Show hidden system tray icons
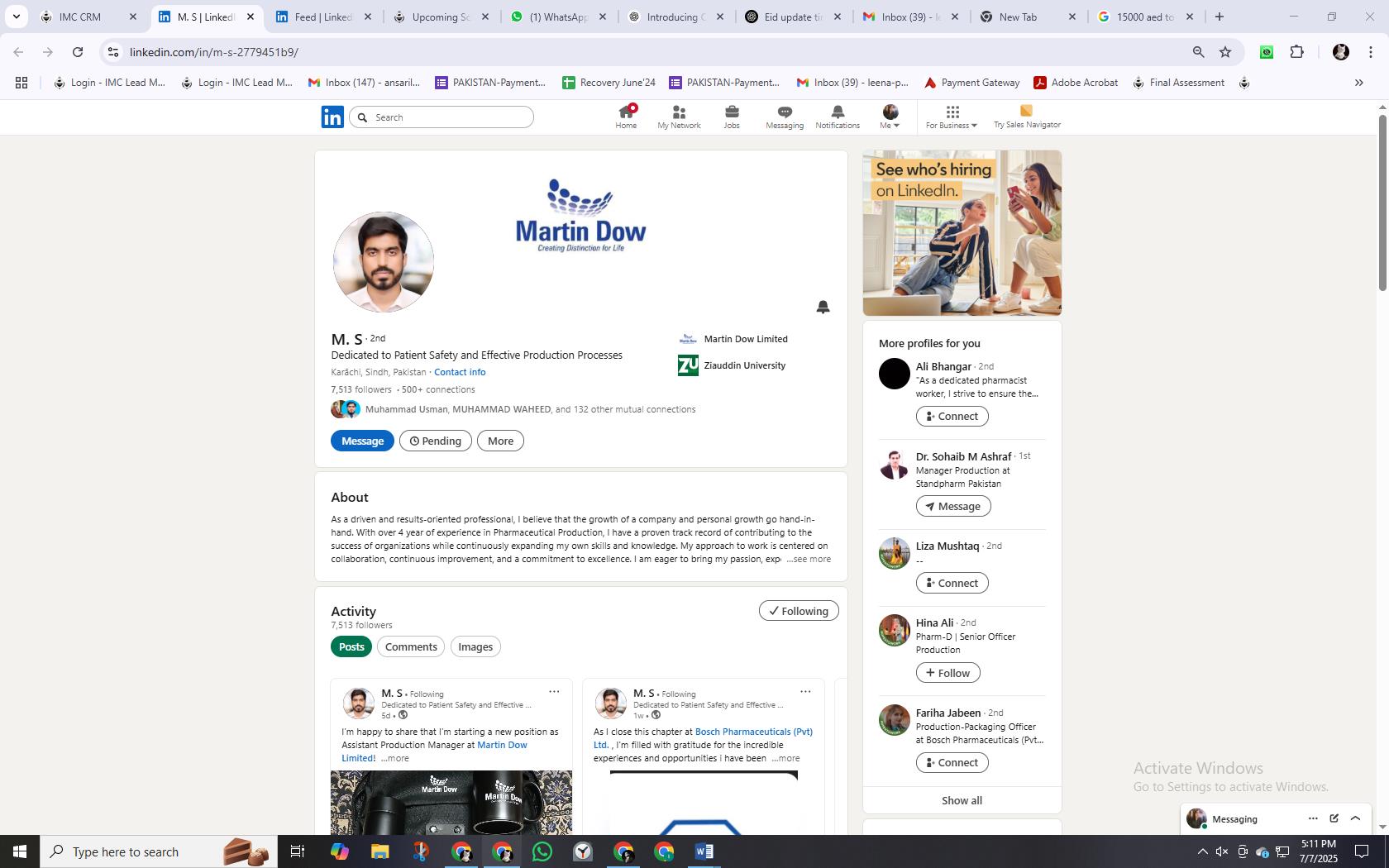The image size is (1389, 868). coord(1202,851)
